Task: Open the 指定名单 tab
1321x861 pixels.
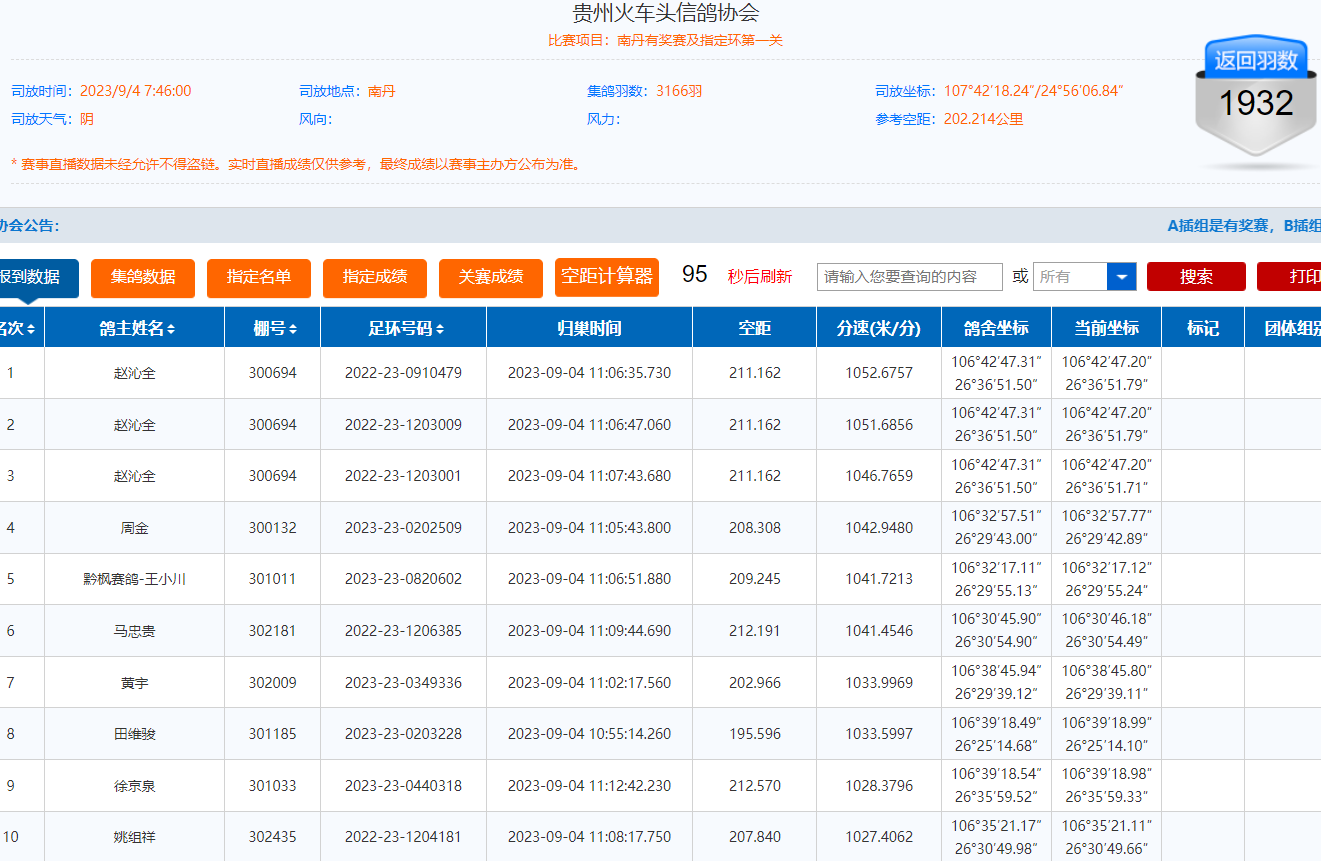Action: point(259,277)
